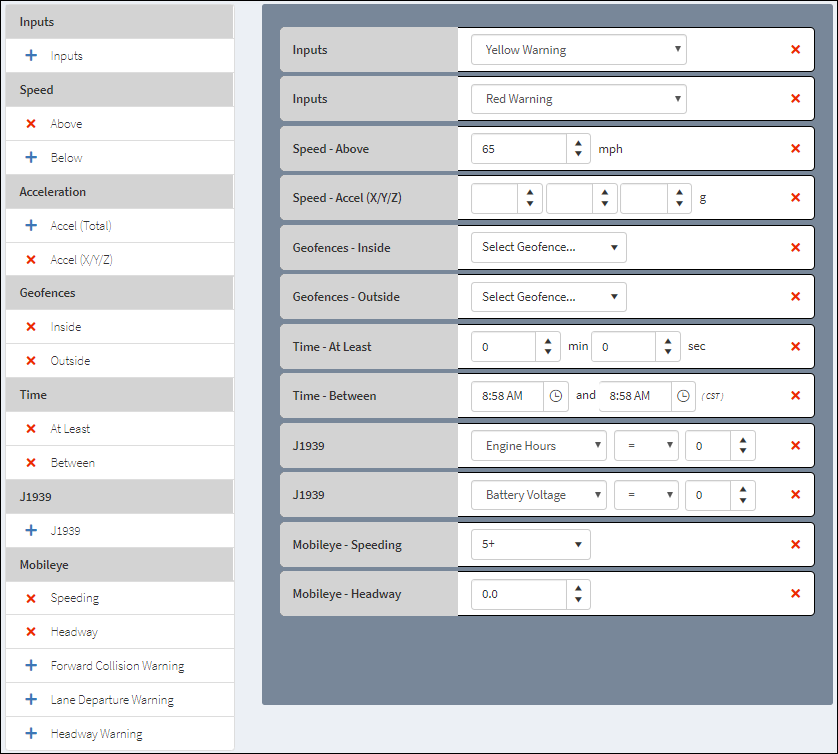Add an Inputs condition with the plus icon
Image resolution: width=838 pixels, height=754 pixels.
click(x=31, y=55)
